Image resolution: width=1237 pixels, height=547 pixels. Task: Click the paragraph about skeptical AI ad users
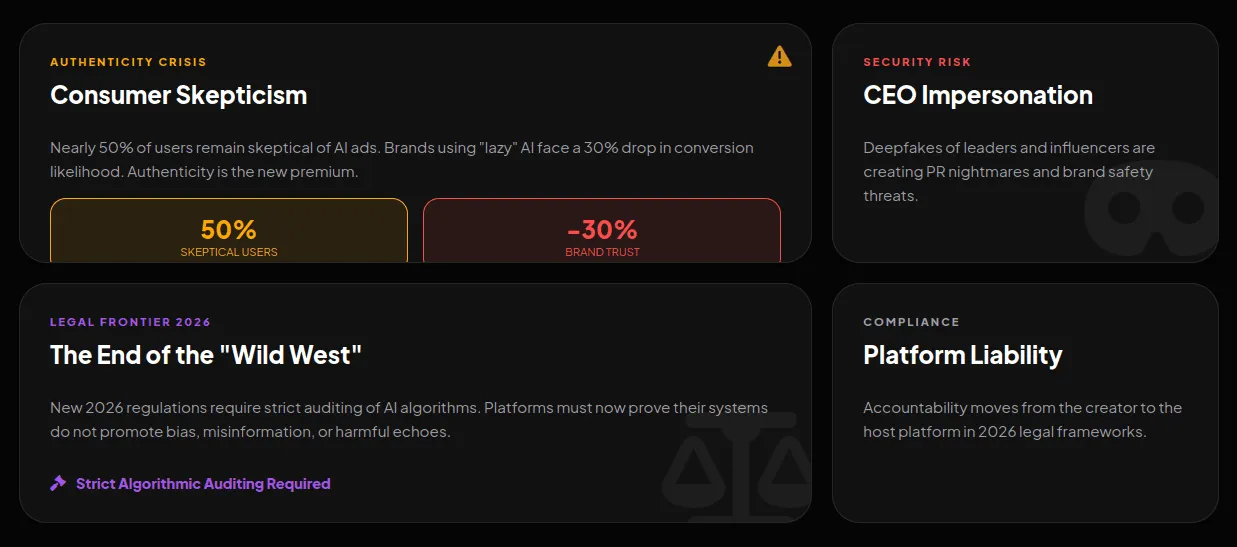click(401, 160)
